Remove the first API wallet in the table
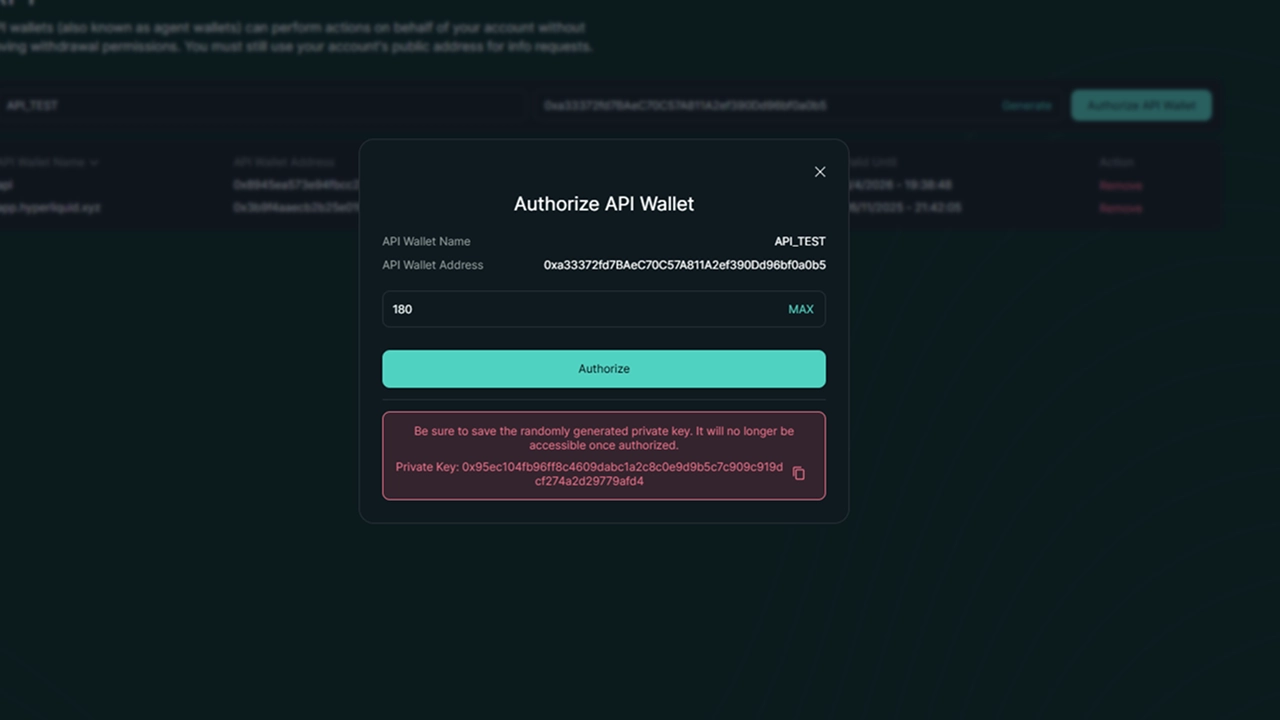 (x=1120, y=185)
